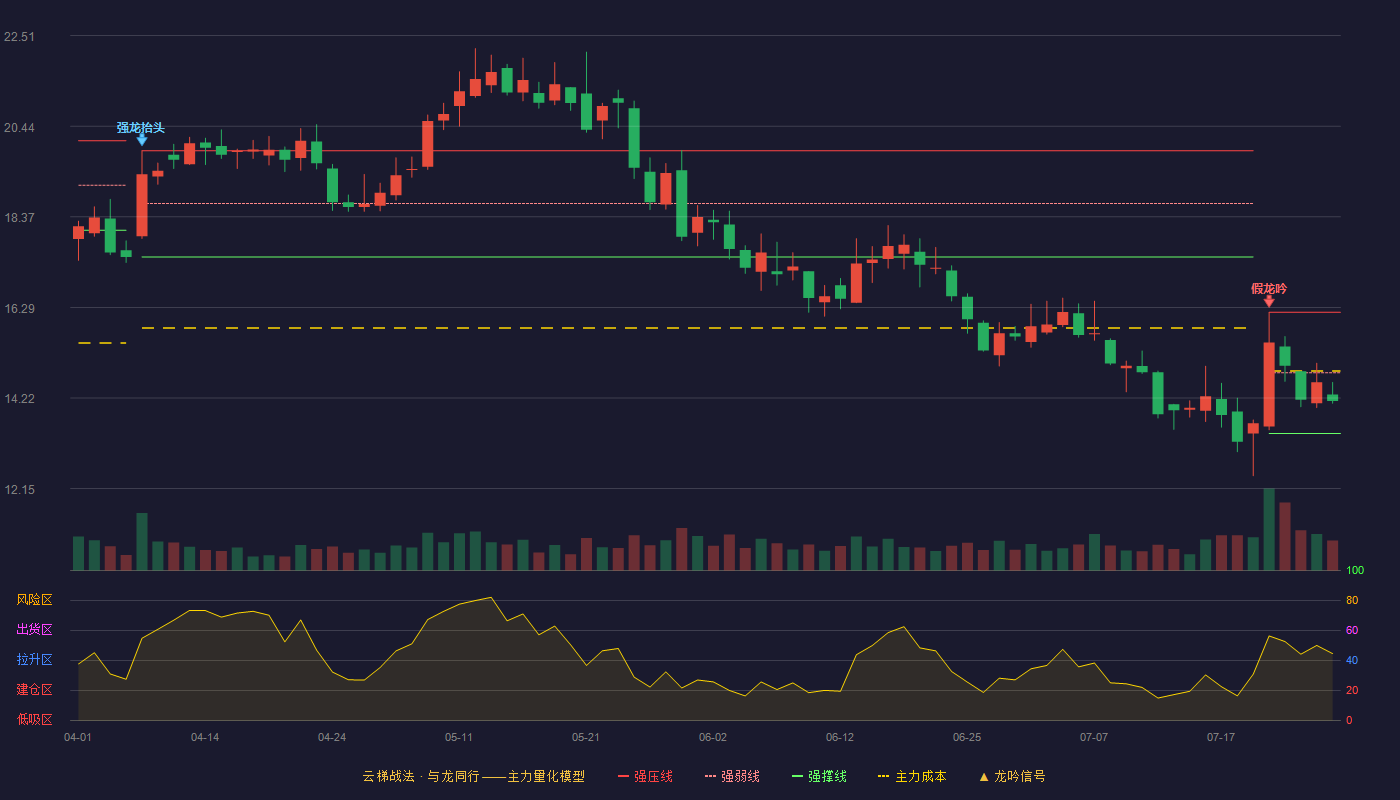The height and width of the screenshot is (800, 1400).
Task: Click the 拉升区 zone label
Action: pyautogui.click(x=34, y=660)
